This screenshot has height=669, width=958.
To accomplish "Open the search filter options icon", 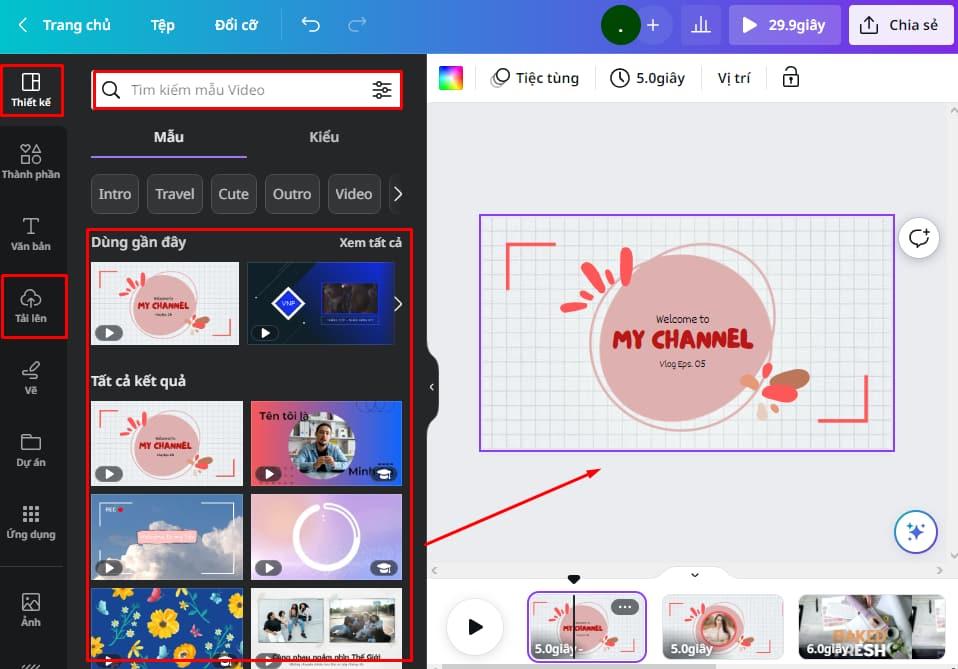I will [382, 90].
